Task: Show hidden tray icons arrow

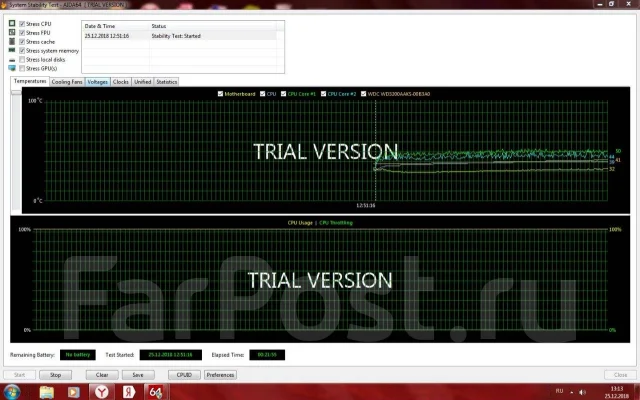Action: coord(571,392)
